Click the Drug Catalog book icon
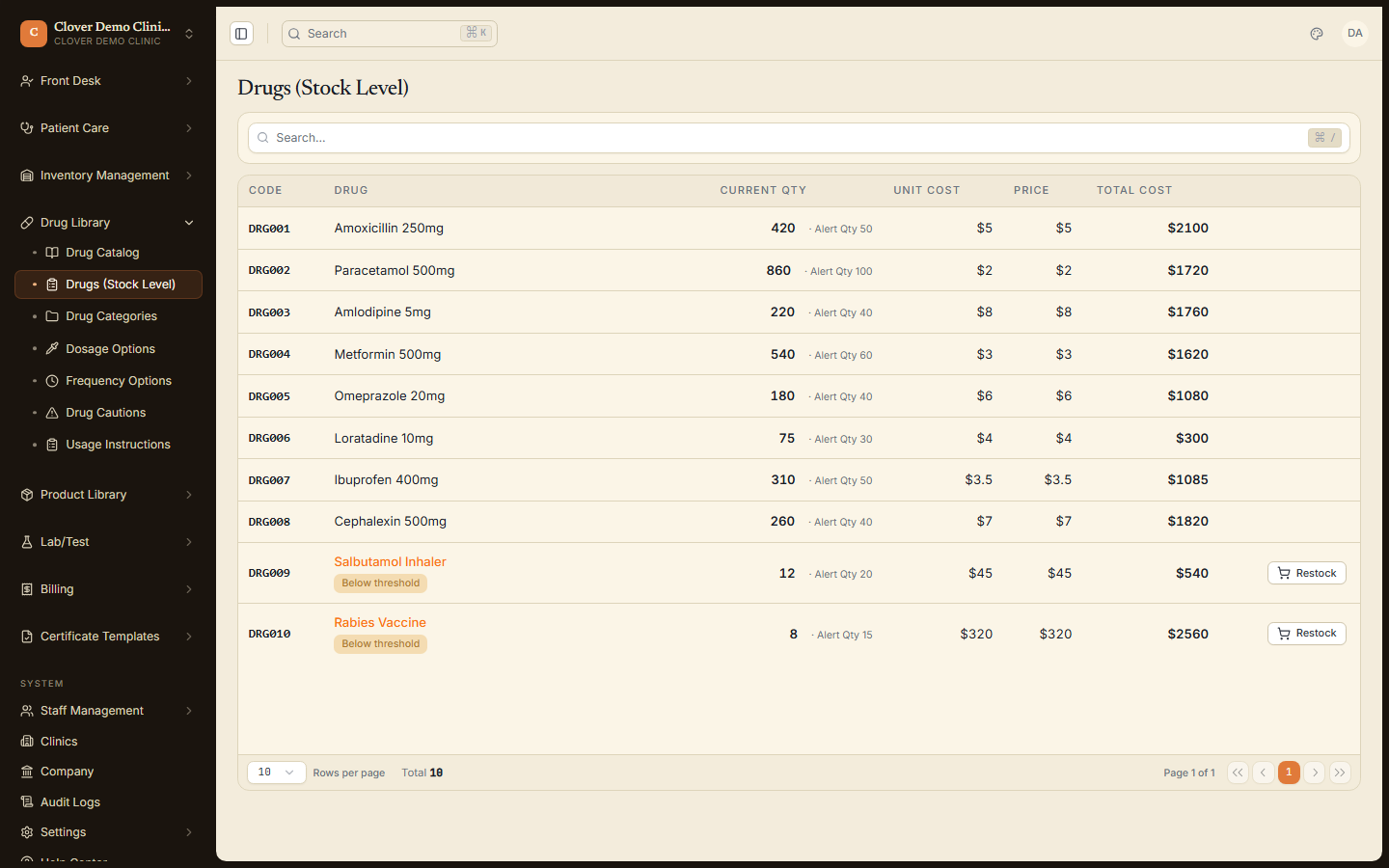The height and width of the screenshot is (868, 1389). click(x=52, y=253)
